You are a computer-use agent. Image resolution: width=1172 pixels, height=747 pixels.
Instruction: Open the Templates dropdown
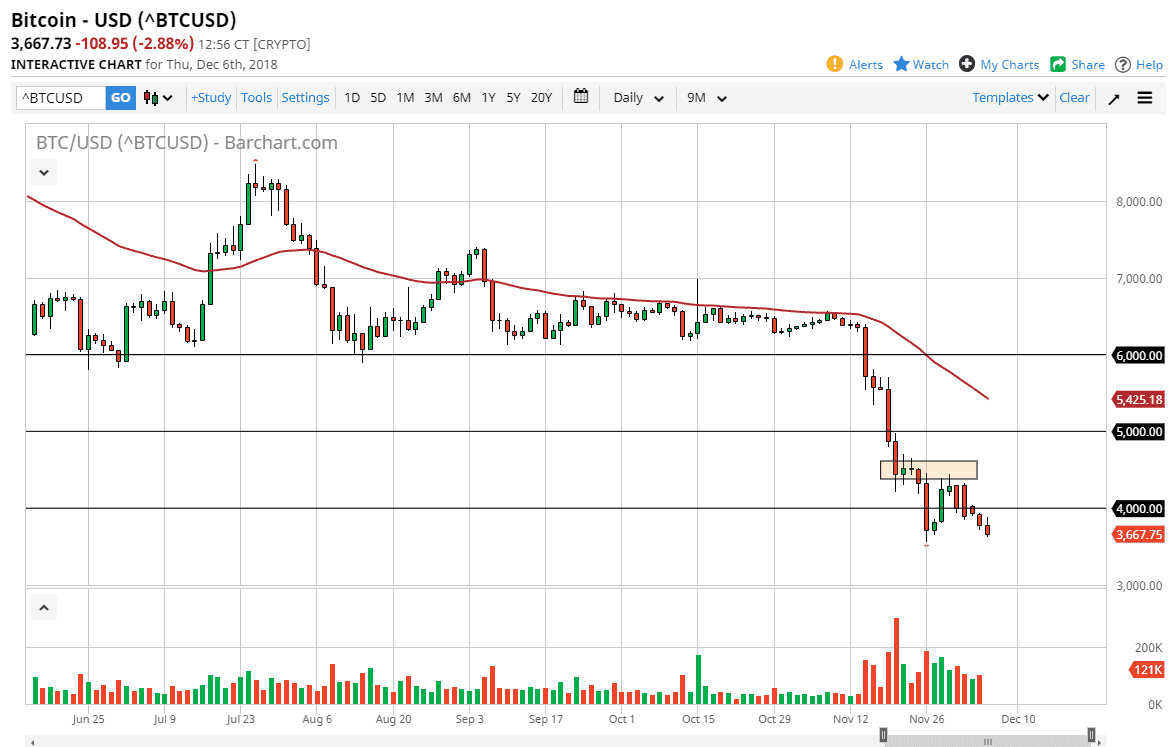(x=1009, y=97)
